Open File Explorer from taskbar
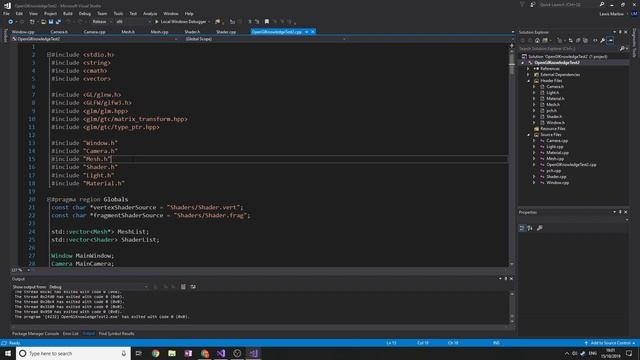This screenshot has width=640, height=360. [x=172, y=353]
